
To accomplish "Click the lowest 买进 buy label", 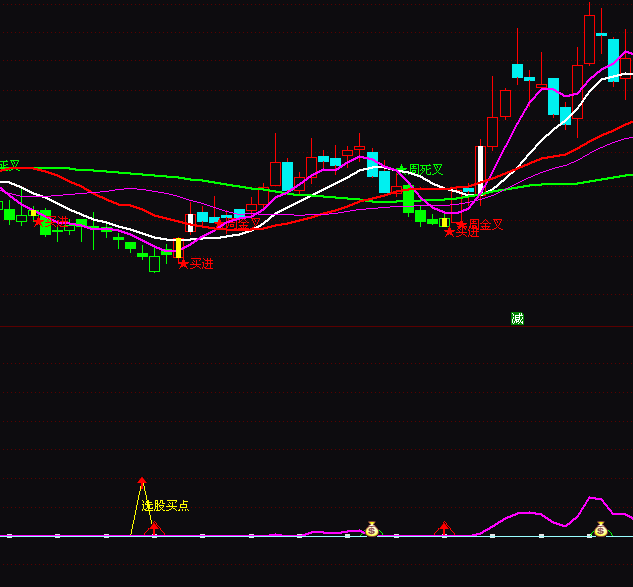I will [x=201, y=264].
